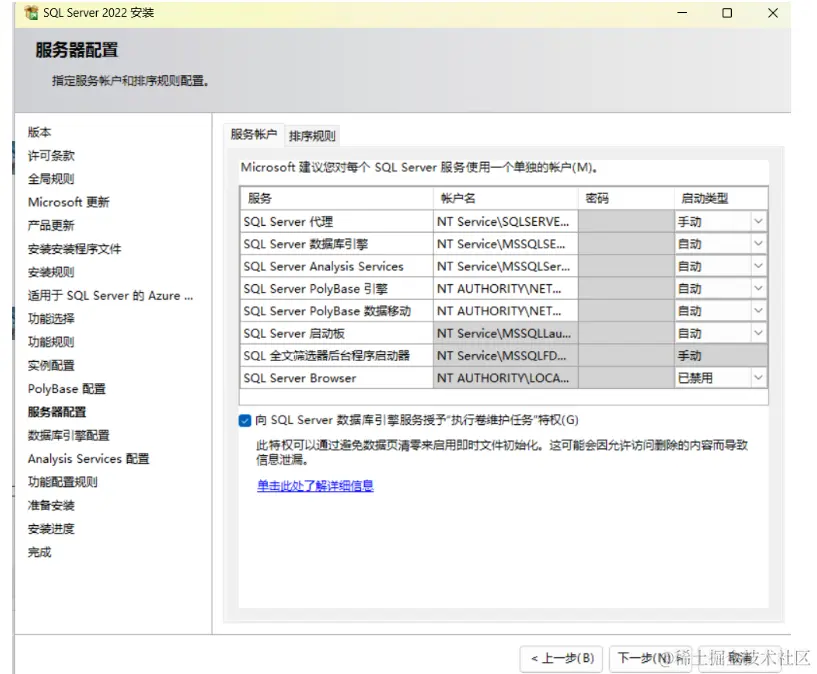Image resolution: width=817 pixels, height=674 pixels.
Task: Open the 单击此处了解详细信息 link
Action: tap(315, 486)
